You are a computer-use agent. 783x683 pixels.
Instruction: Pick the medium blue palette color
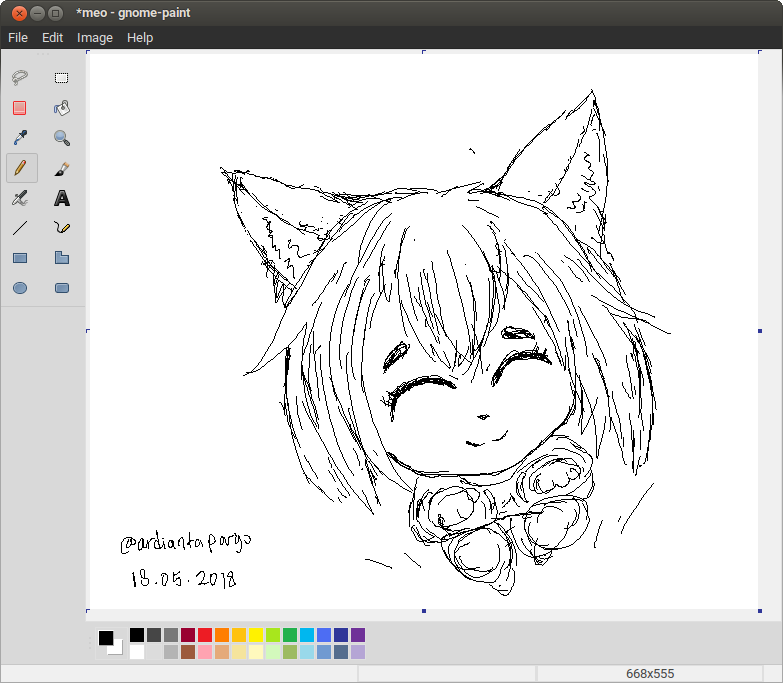pos(324,635)
